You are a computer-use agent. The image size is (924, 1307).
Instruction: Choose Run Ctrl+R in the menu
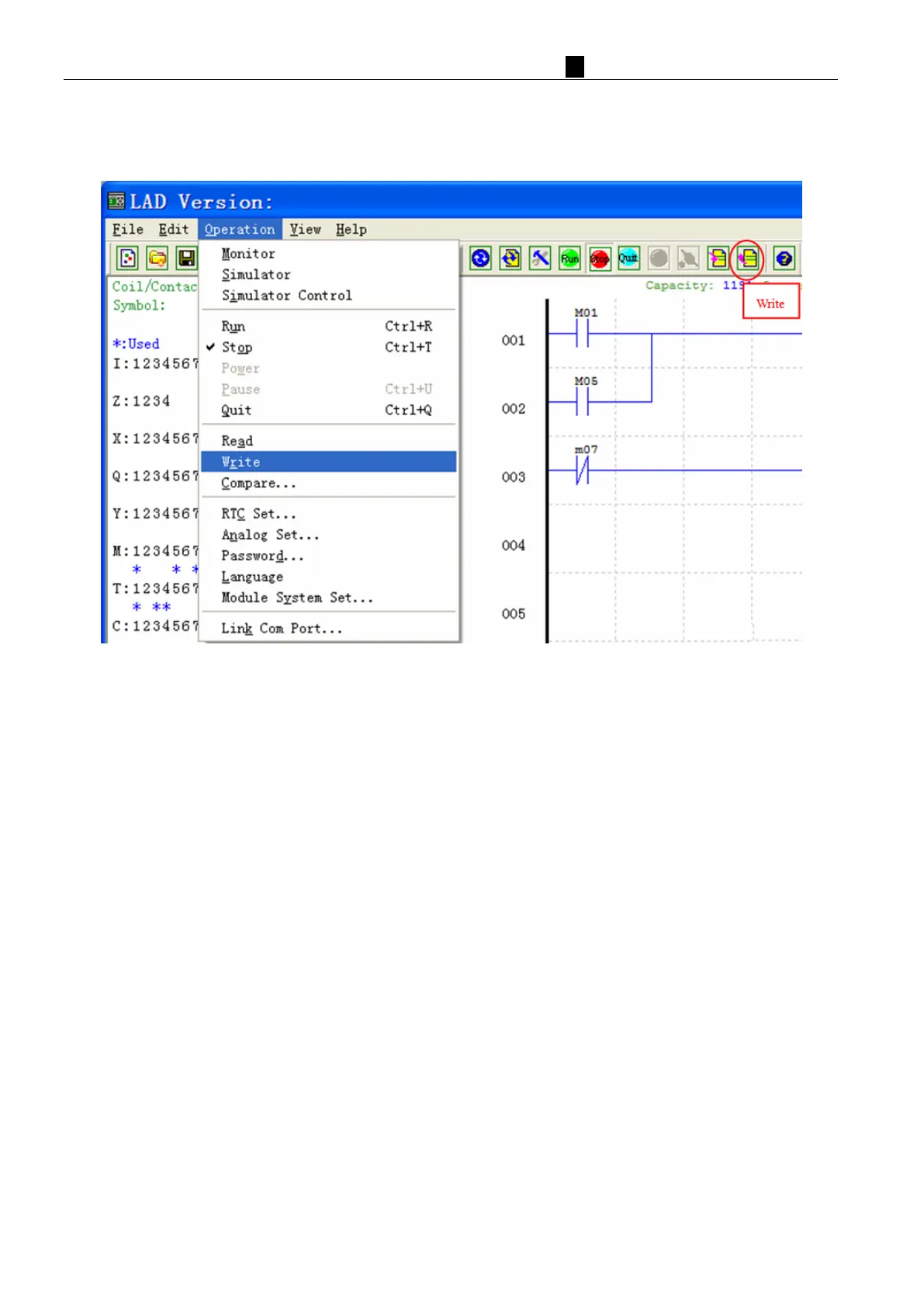(328, 327)
